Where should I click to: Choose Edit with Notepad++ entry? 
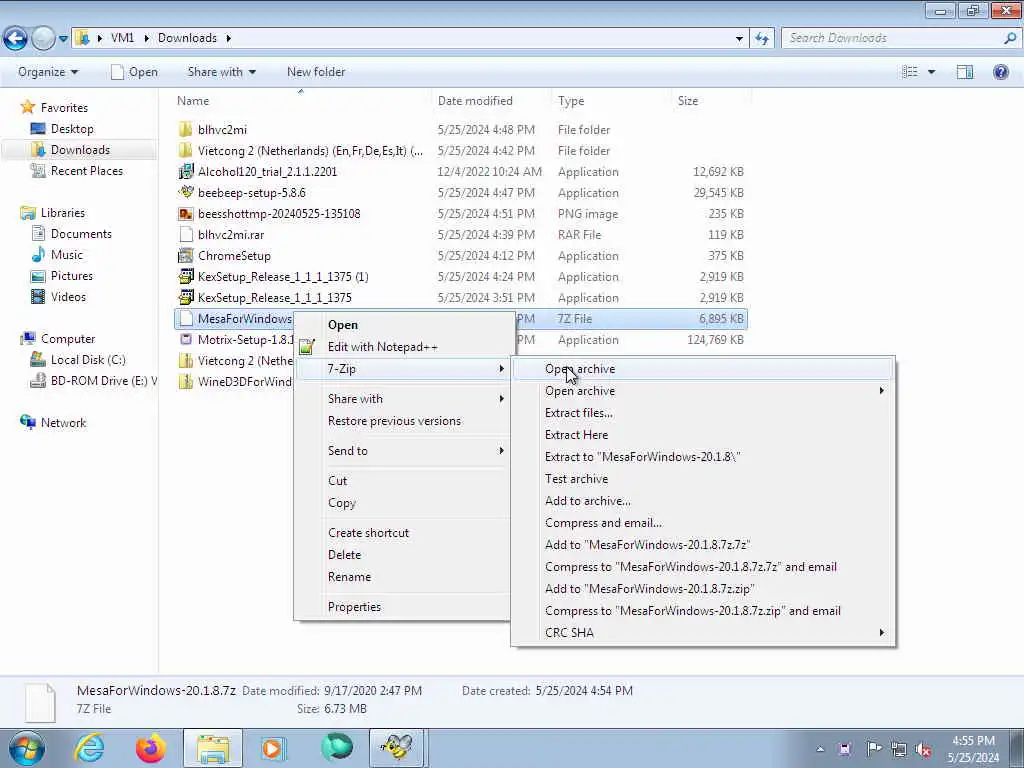(383, 347)
